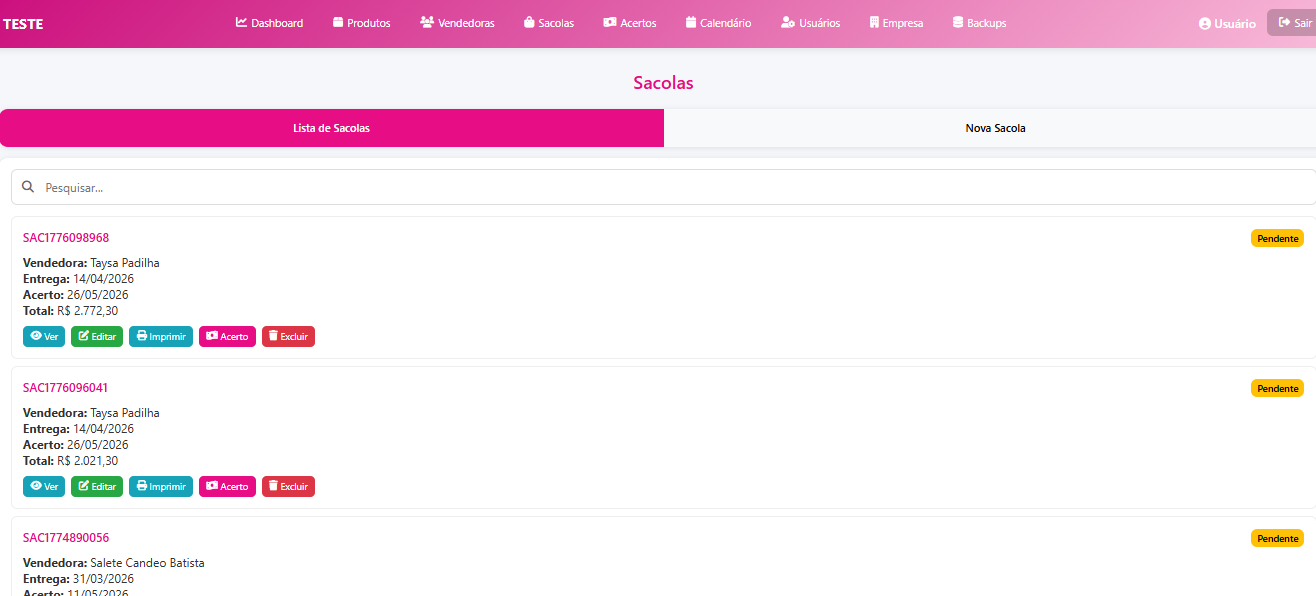Click the SAC1776096041 code heading
Viewport: 1316px width, 596px height.
coord(66,388)
